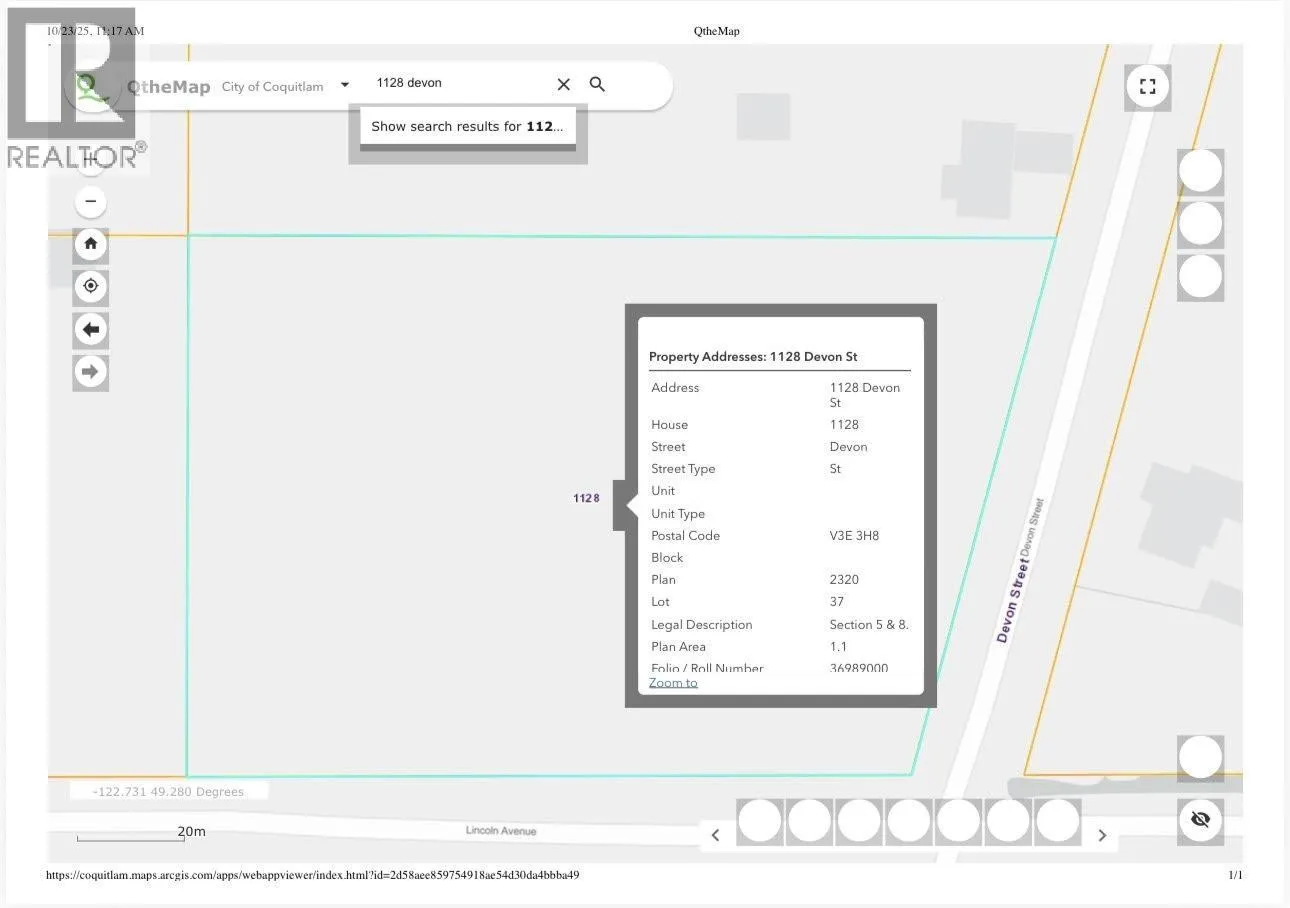Go to next map extent arrow
This screenshot has width=1290, height=908.
click(x=90, y=372)
